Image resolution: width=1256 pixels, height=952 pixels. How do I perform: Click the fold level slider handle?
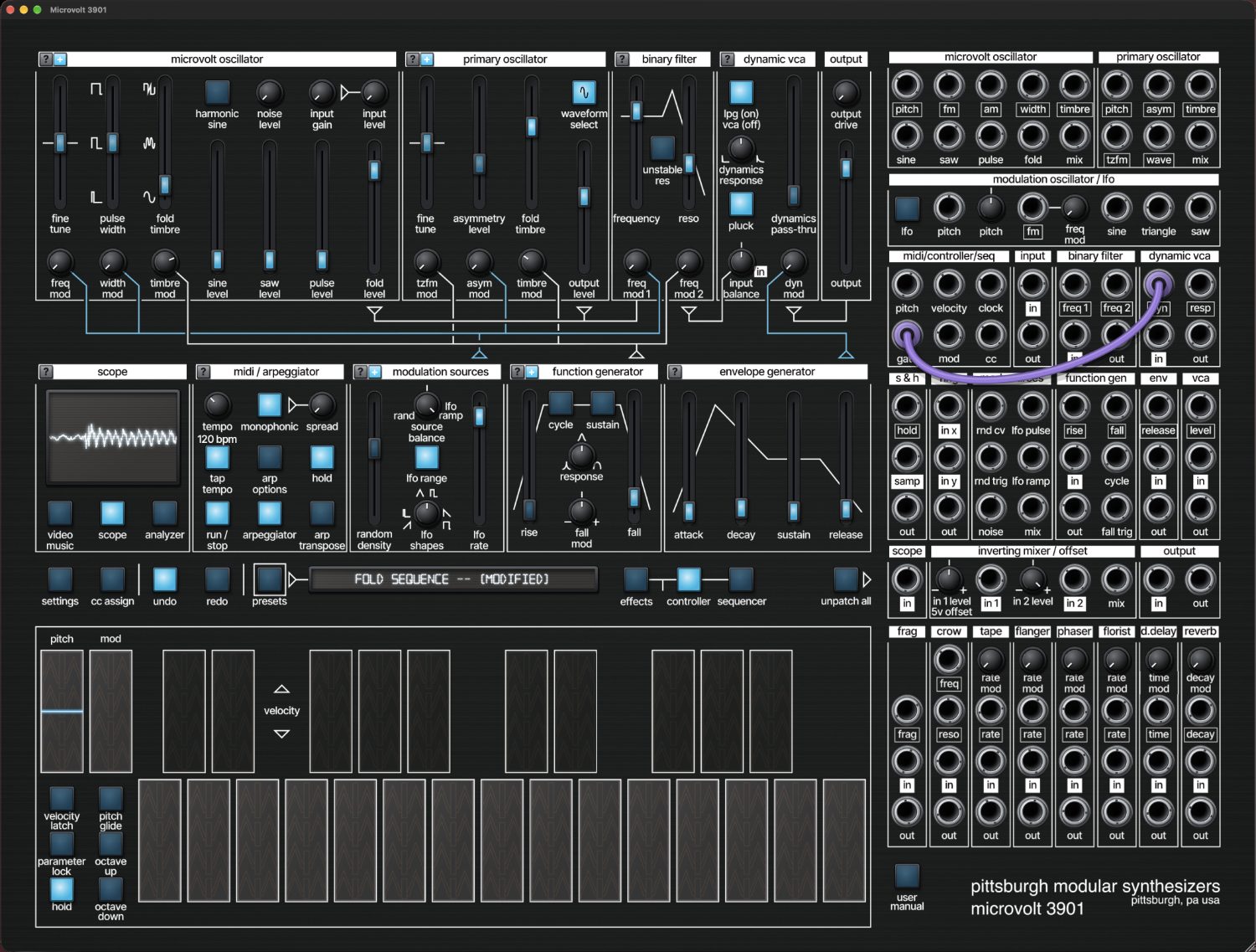[374, 170]
